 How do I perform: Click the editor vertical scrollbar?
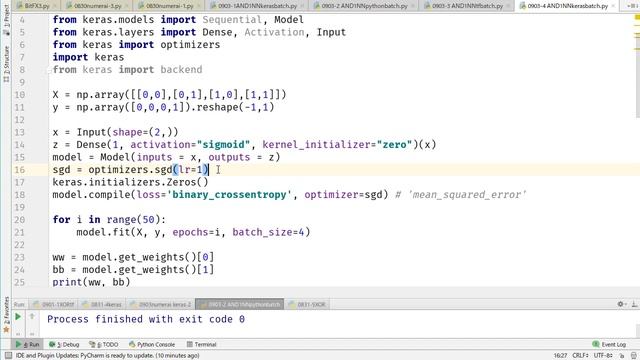click(x=638, y=76)
